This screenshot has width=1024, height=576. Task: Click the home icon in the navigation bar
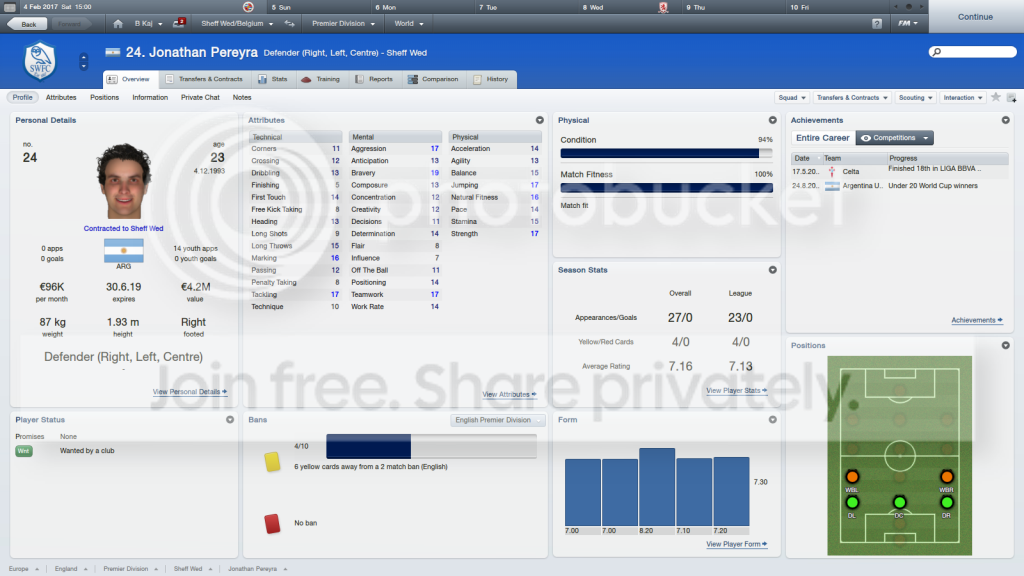click(x=118, y=24)
